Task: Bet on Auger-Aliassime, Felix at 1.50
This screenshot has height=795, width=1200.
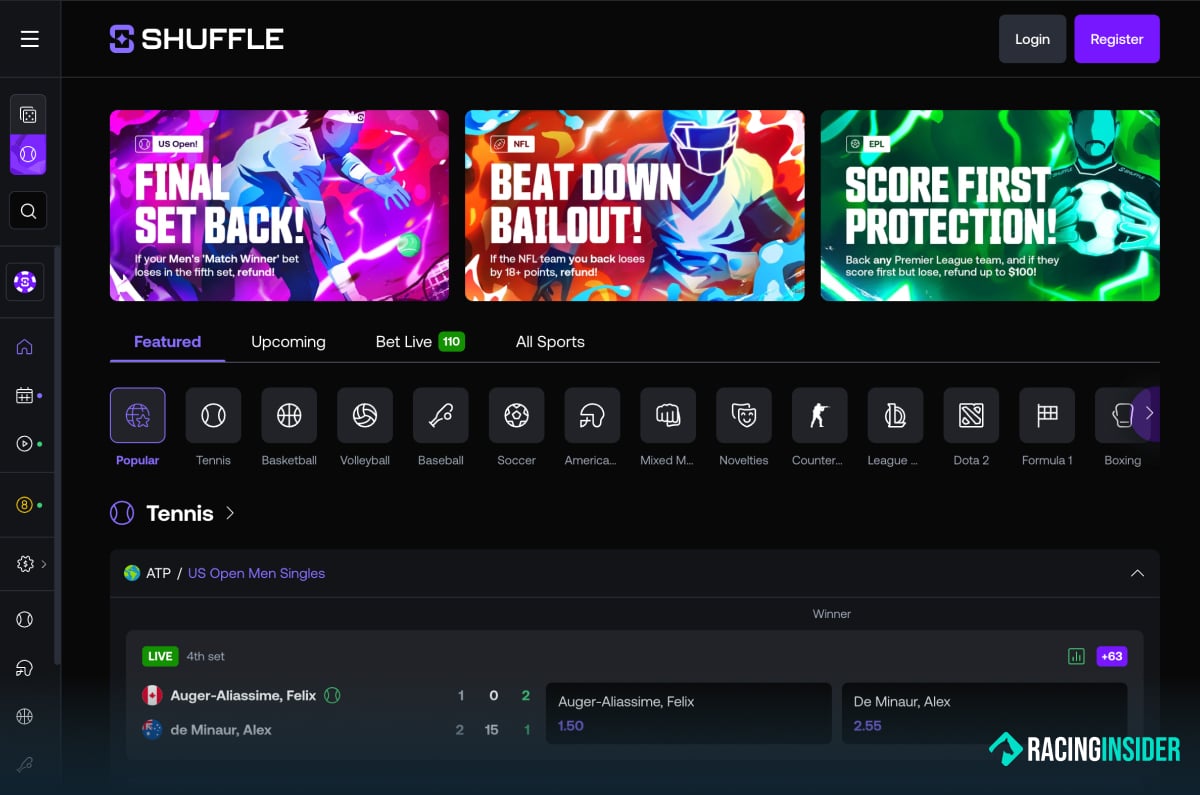Action: [x=689, y=713]
